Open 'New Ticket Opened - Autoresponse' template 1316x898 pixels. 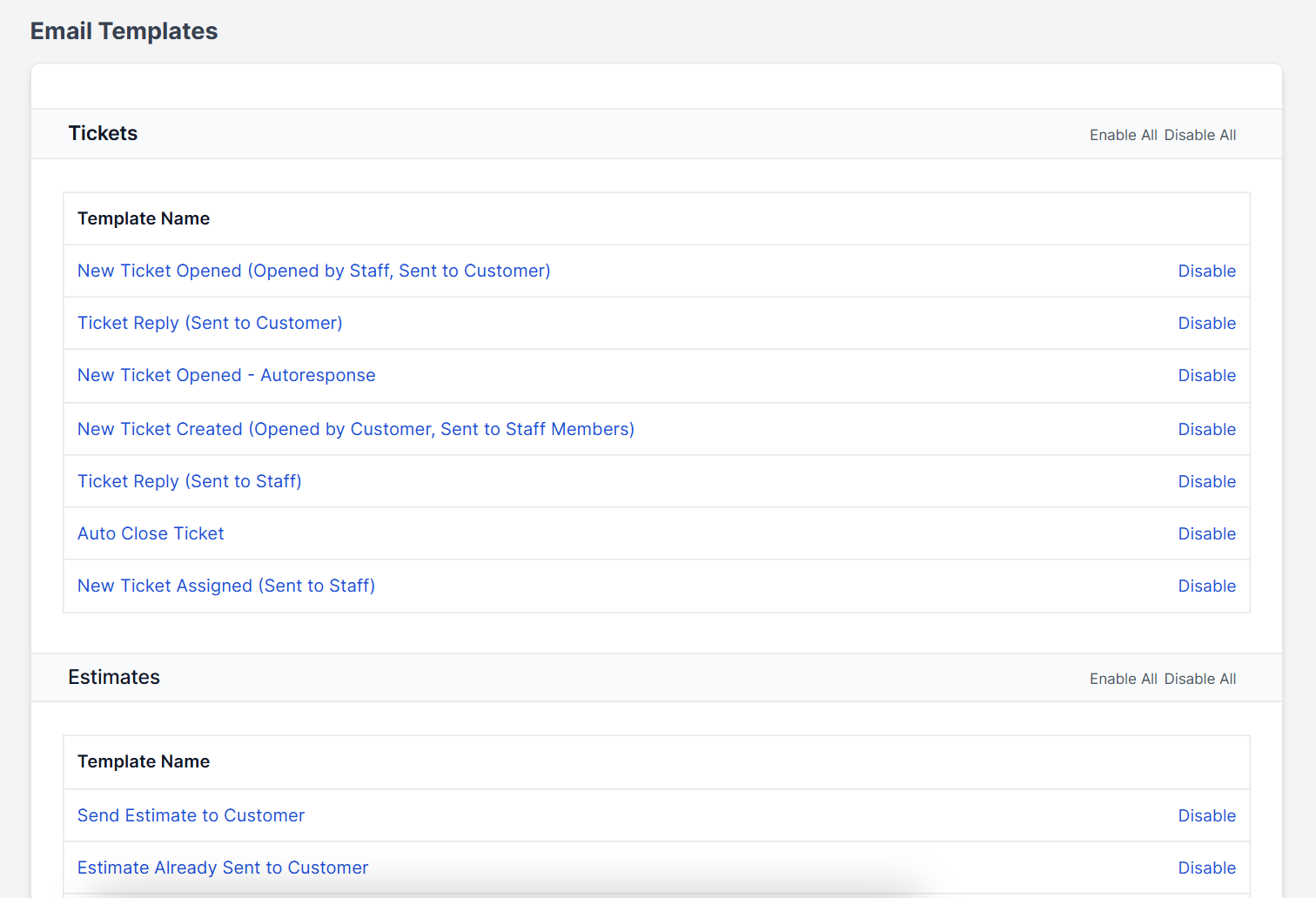coord(226,375)
